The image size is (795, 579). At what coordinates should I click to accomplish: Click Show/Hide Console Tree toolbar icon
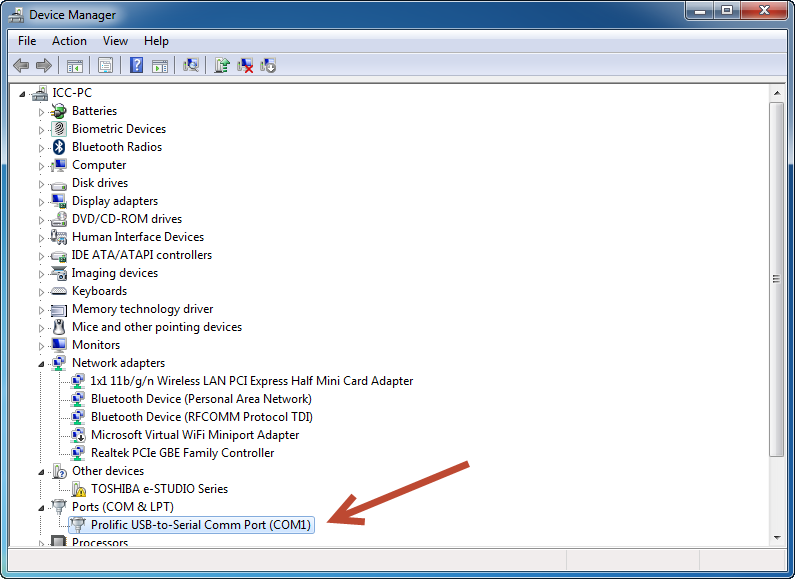74,65
